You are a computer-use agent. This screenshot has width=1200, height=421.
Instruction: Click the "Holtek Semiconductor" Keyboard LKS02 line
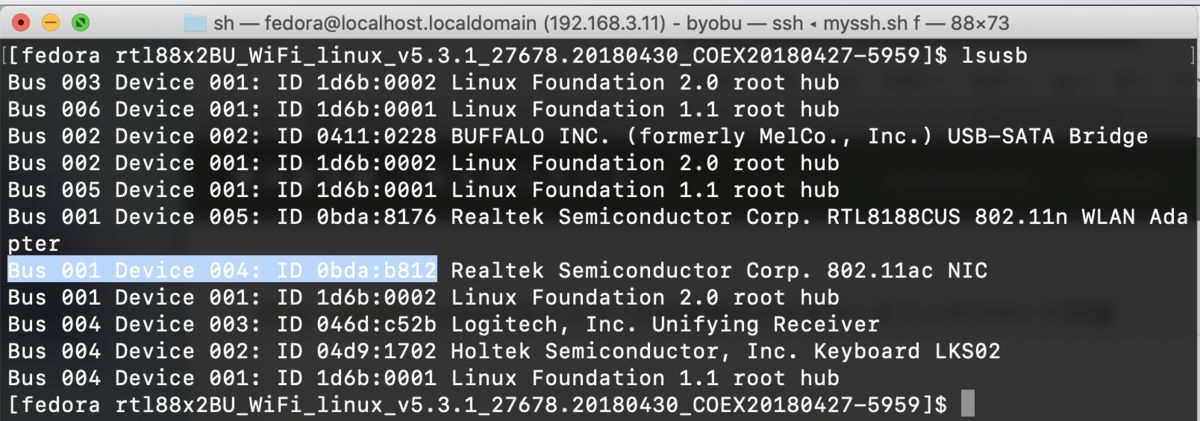coord(725,351)
